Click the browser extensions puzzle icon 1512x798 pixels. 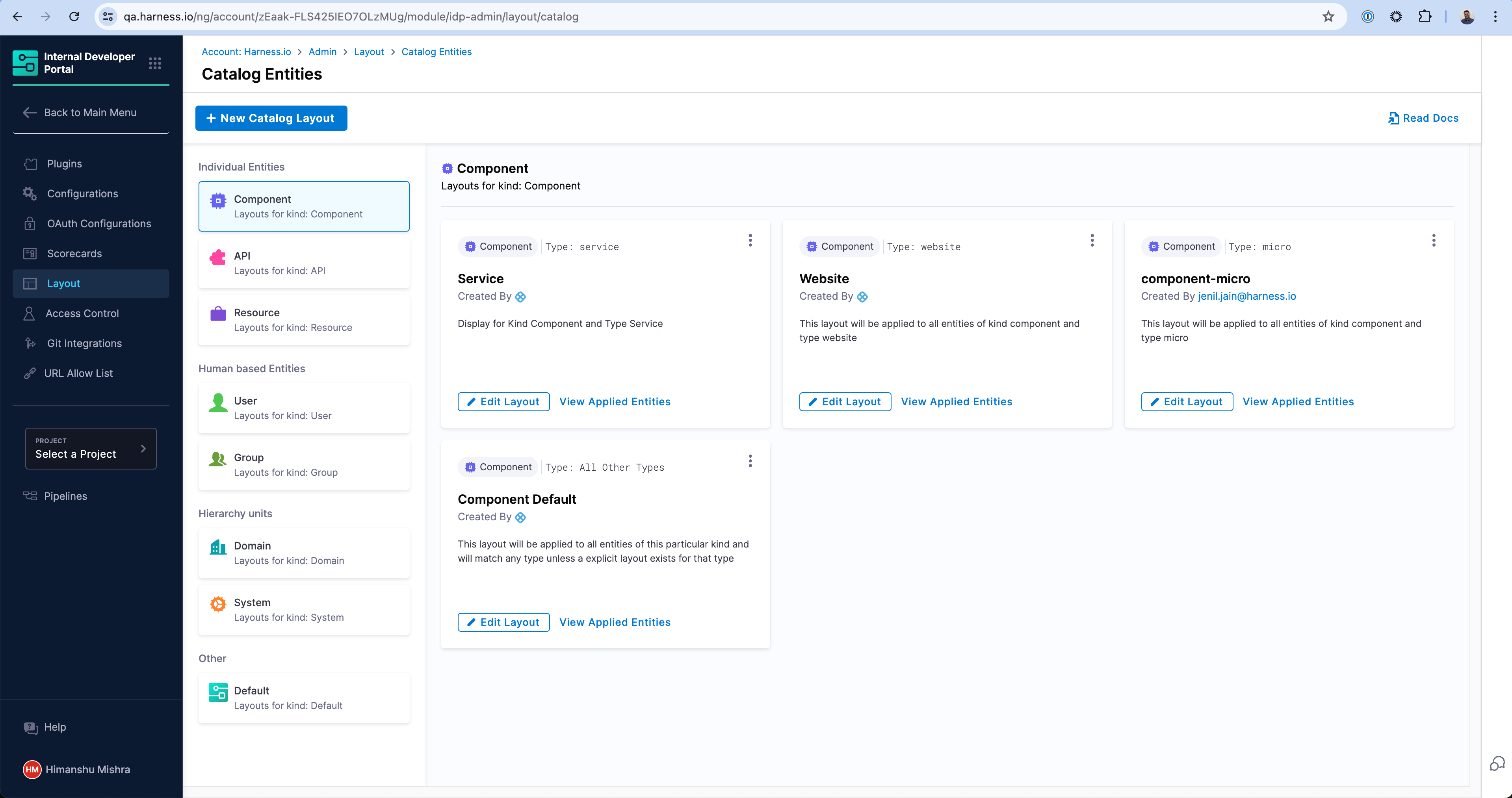[x=1425, y=17]
